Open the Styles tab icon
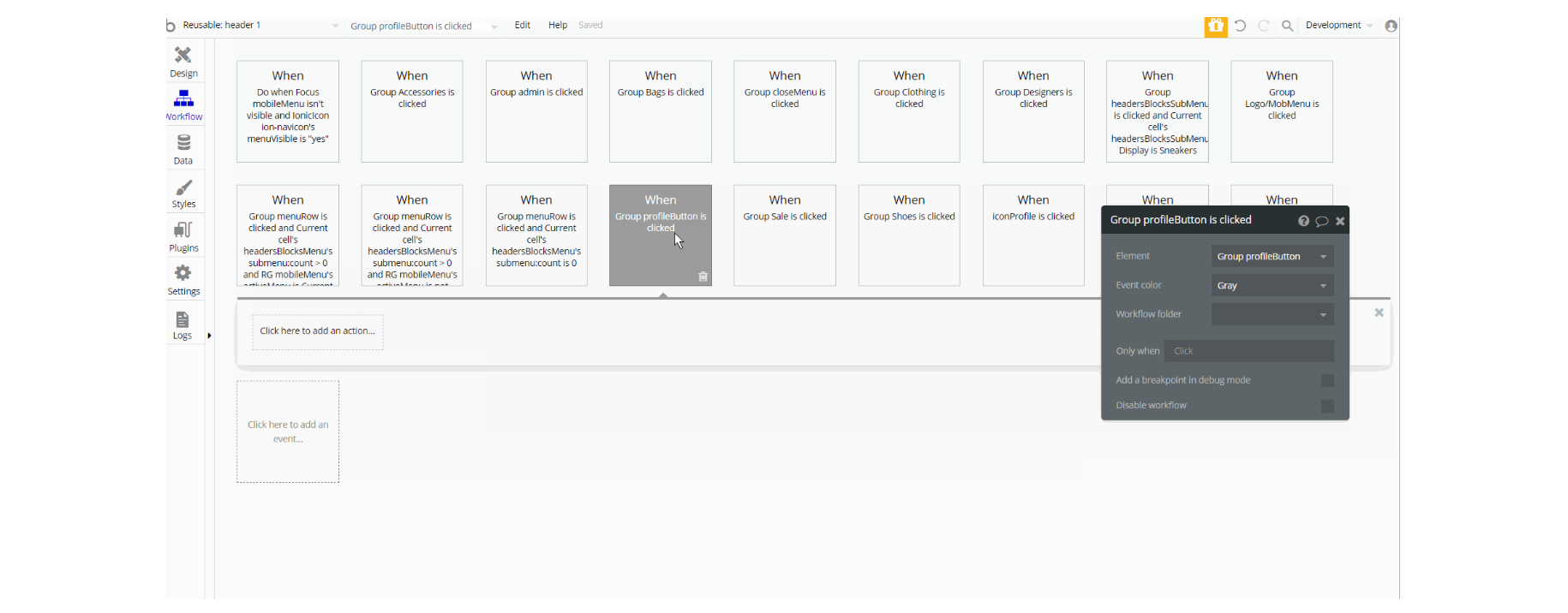 coord(183,187)
